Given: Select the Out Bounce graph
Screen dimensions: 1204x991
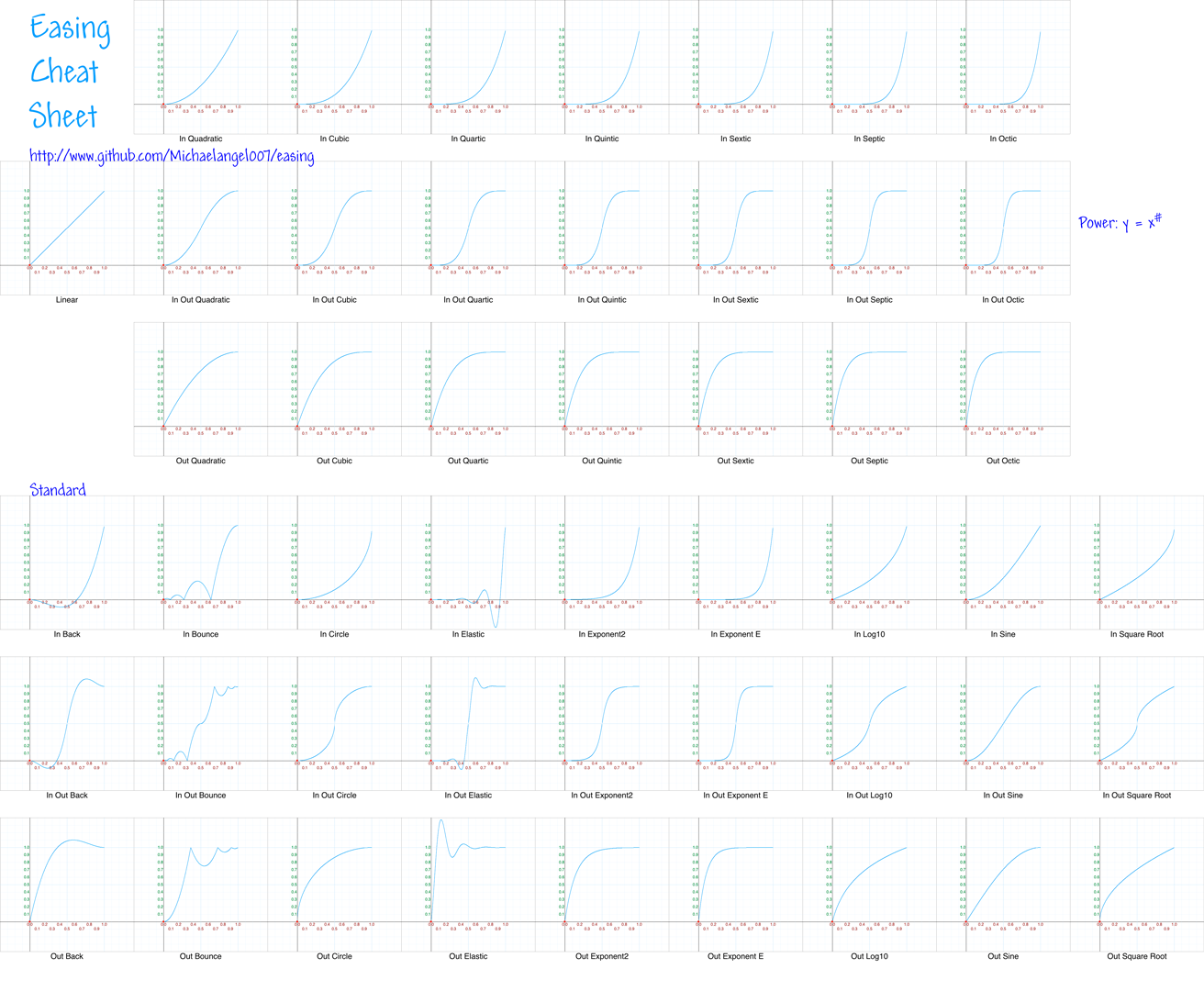Looking at the screenshot, I should coord(201,885).
